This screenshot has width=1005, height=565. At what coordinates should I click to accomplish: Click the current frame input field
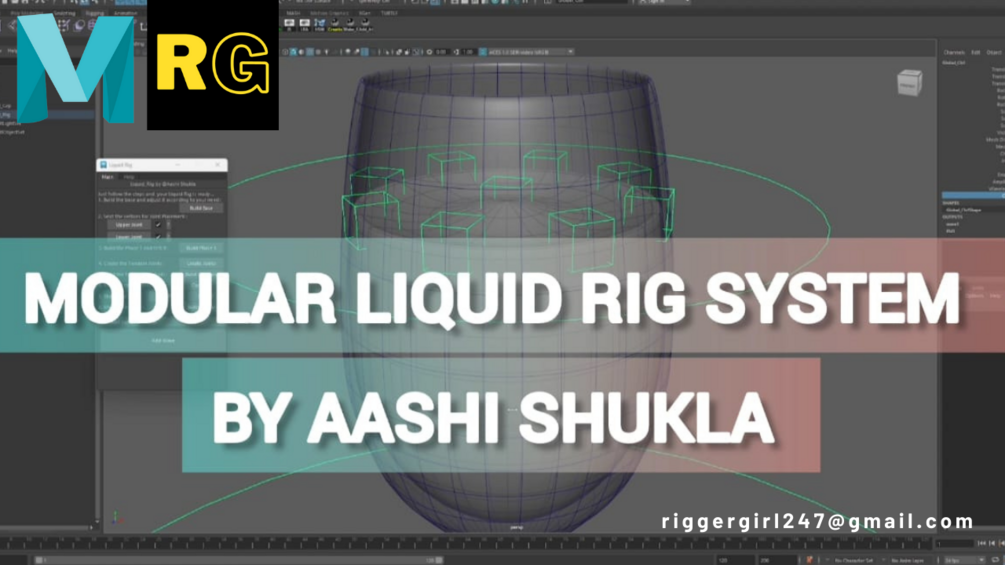pyautogui.click(x=954, y=543)
